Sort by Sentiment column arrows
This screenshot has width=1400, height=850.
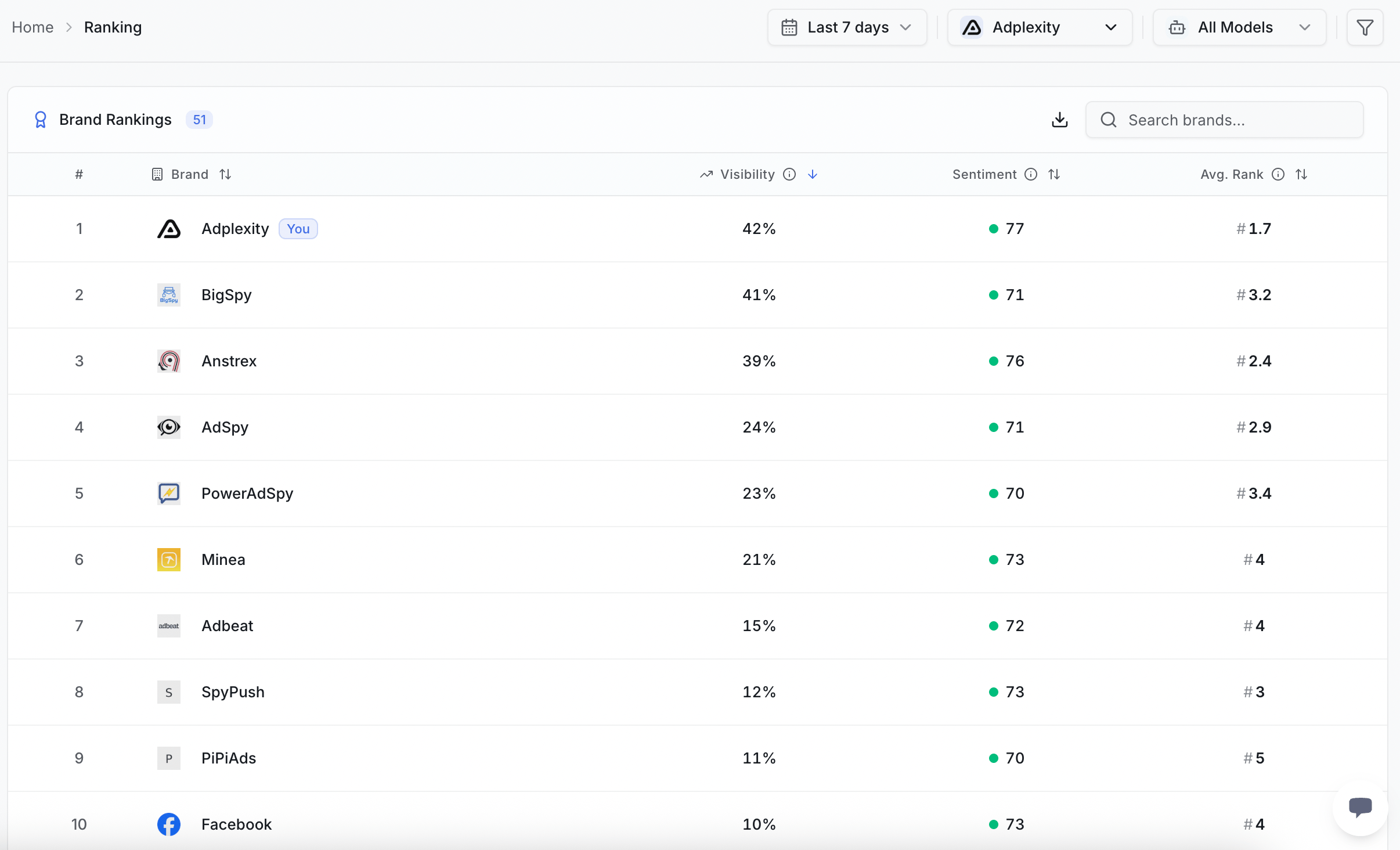pos(1054,174)
